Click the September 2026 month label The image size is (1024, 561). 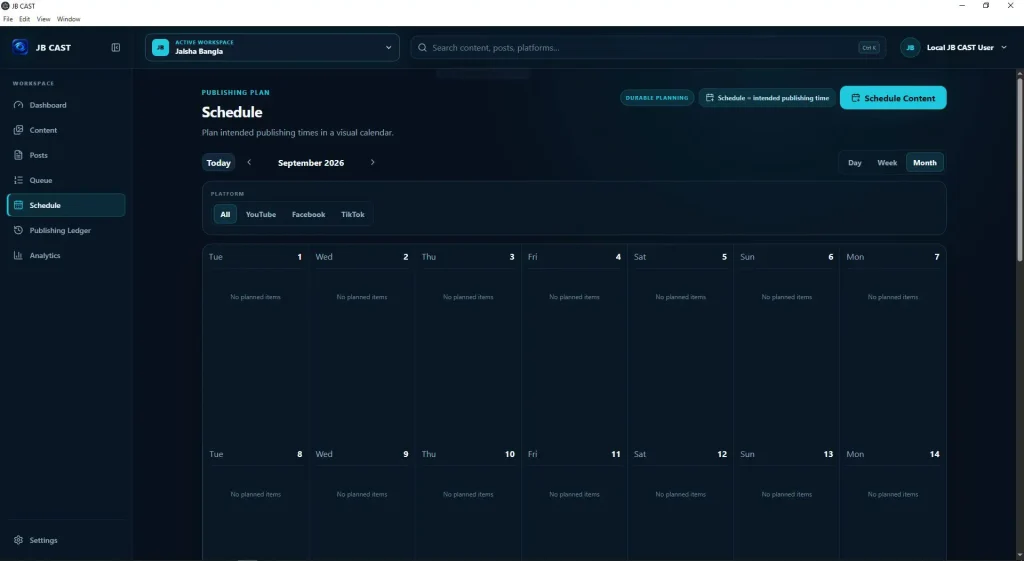click(311, 163)
